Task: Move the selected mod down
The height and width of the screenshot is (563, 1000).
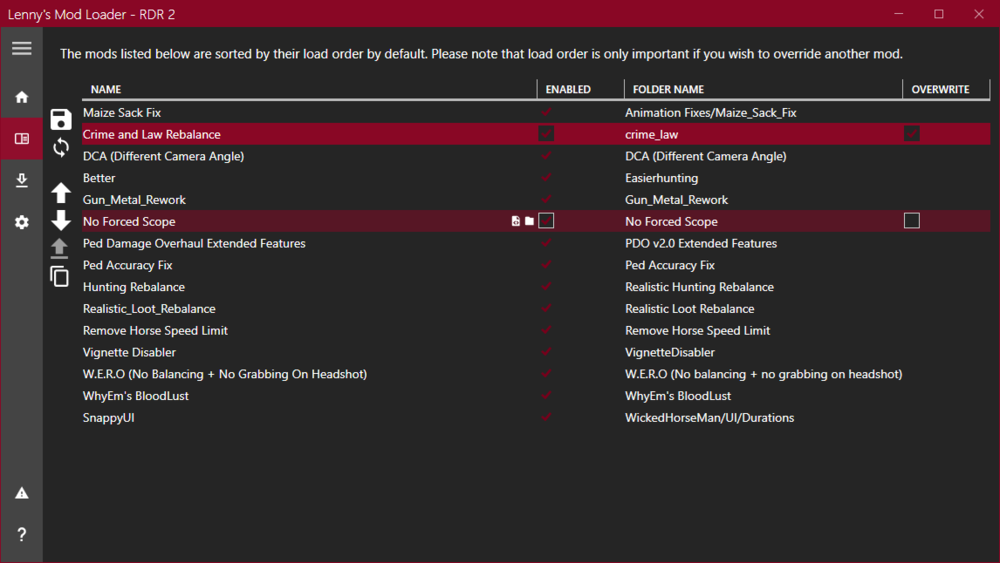Action: pos(61,220)
